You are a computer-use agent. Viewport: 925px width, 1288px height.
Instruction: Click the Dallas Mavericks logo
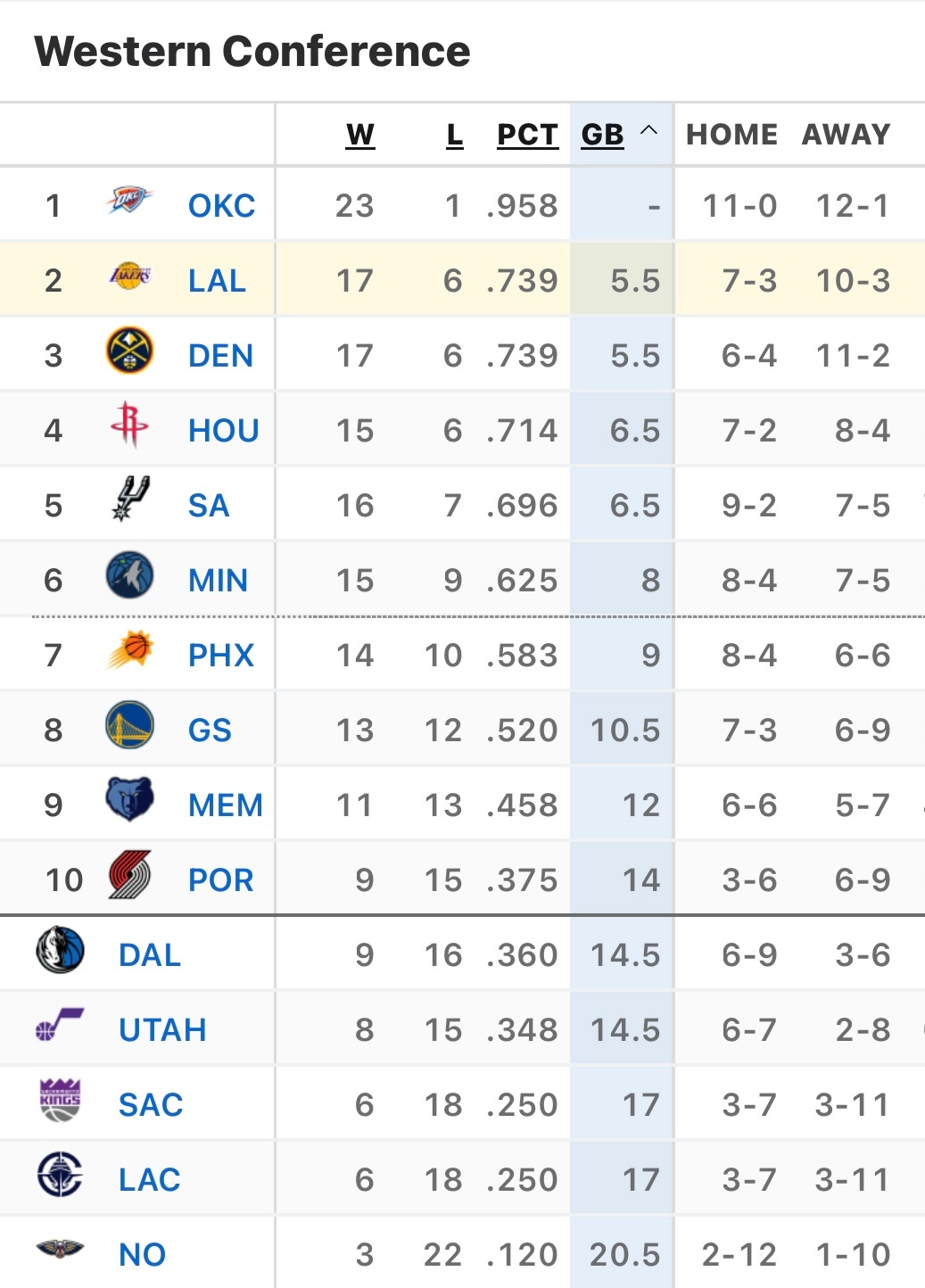pos(60,950)
